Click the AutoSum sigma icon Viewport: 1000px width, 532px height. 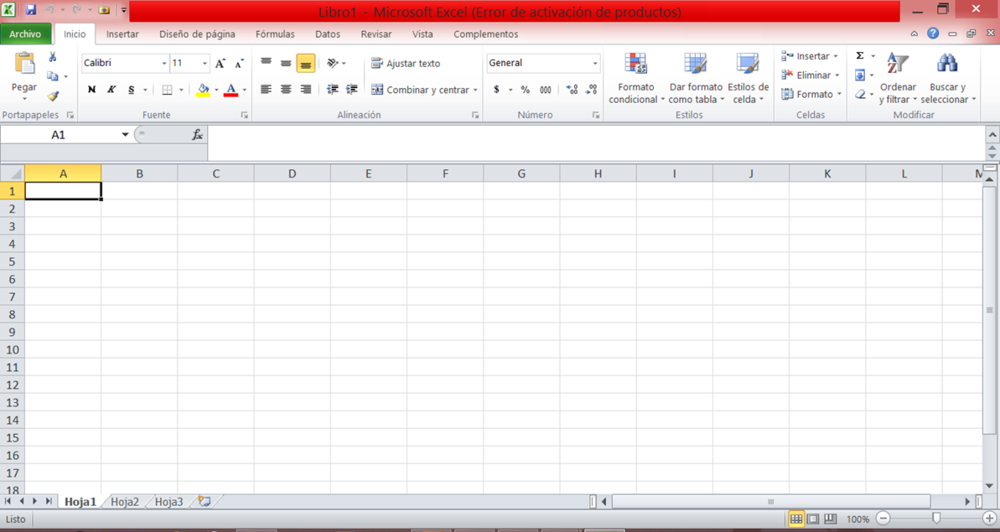(x=859, y=56)
